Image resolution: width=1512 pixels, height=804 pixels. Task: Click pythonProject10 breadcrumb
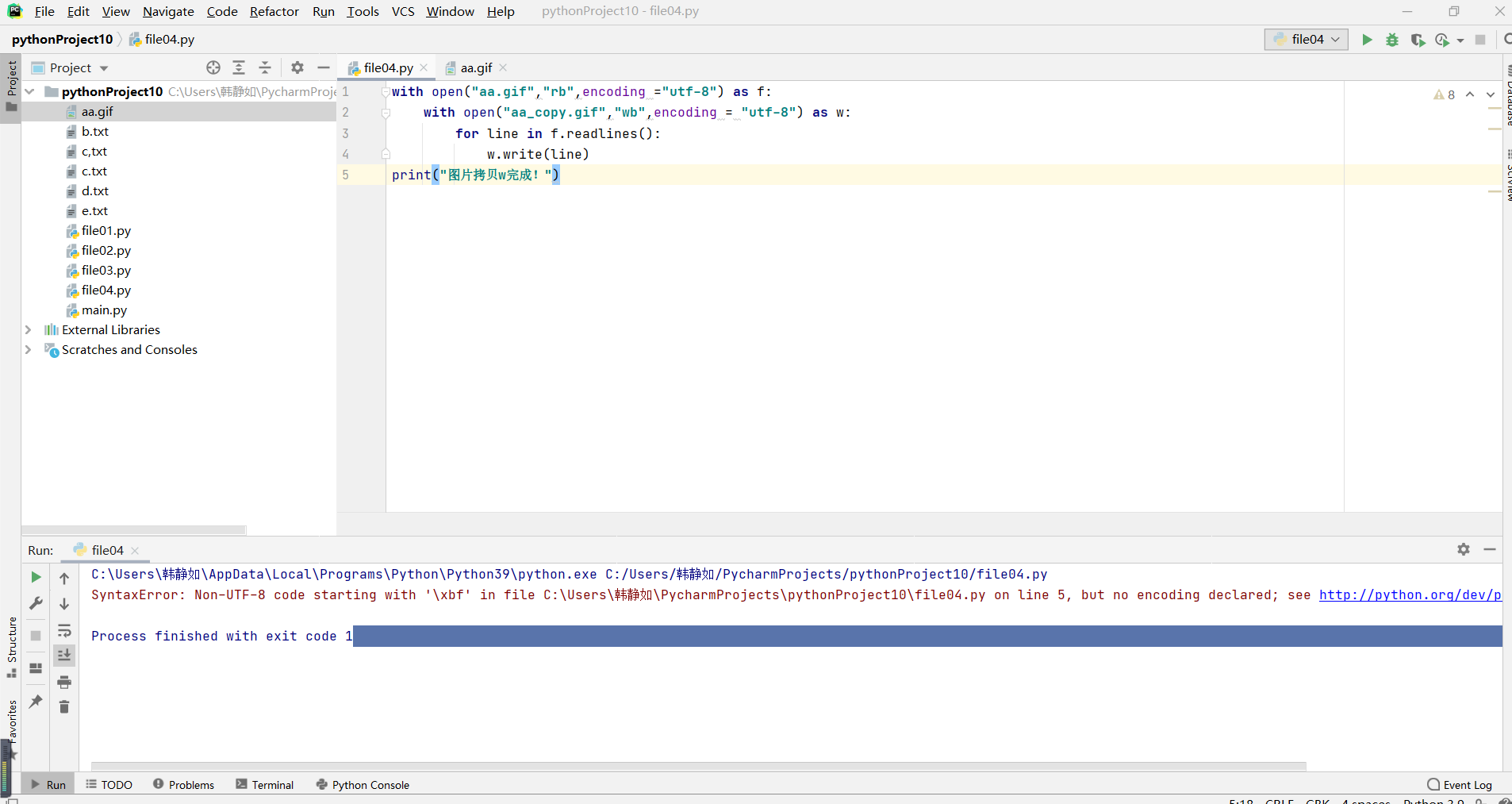62,39
